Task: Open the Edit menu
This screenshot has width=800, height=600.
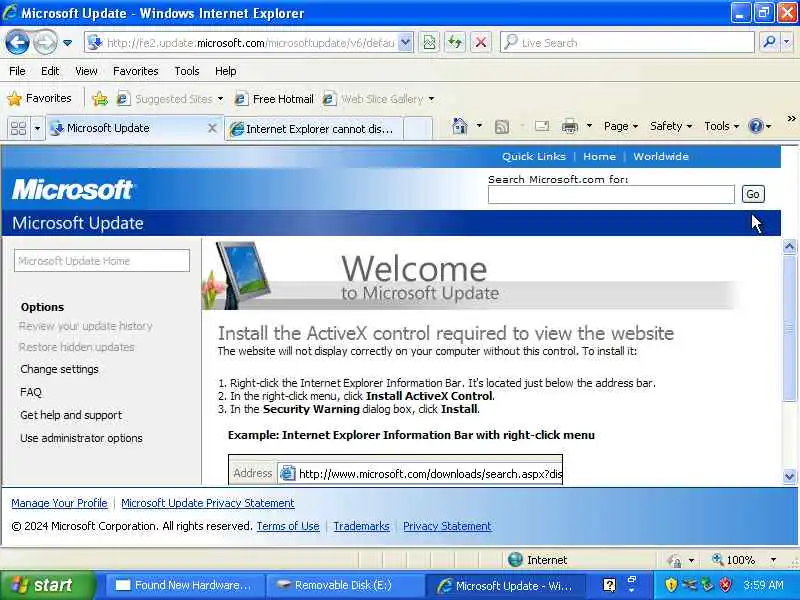Action: [x=50, y=71]
